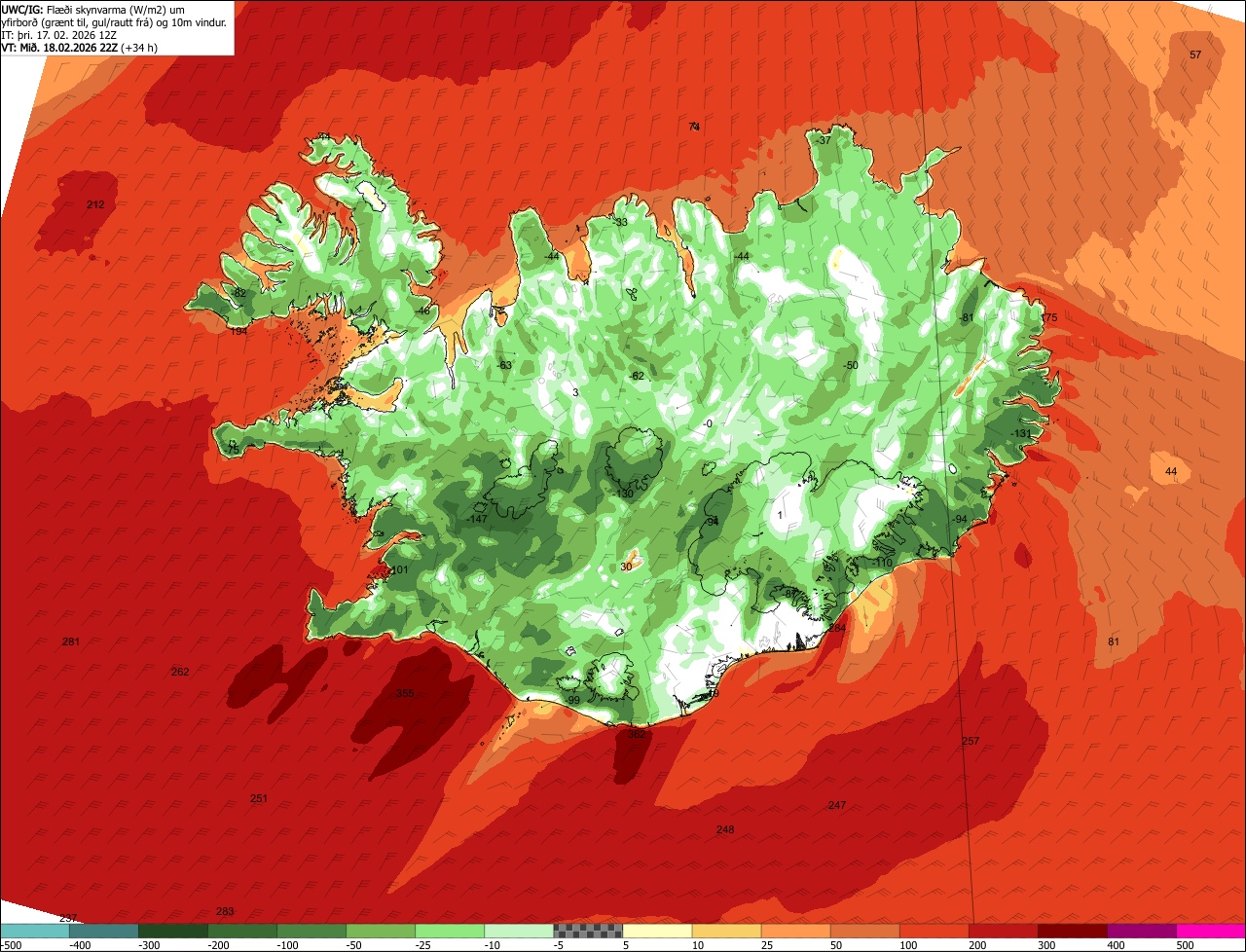
Task: Pick the dark maroon 300 to 400 swatch
Action: [x=1072, y=931]
